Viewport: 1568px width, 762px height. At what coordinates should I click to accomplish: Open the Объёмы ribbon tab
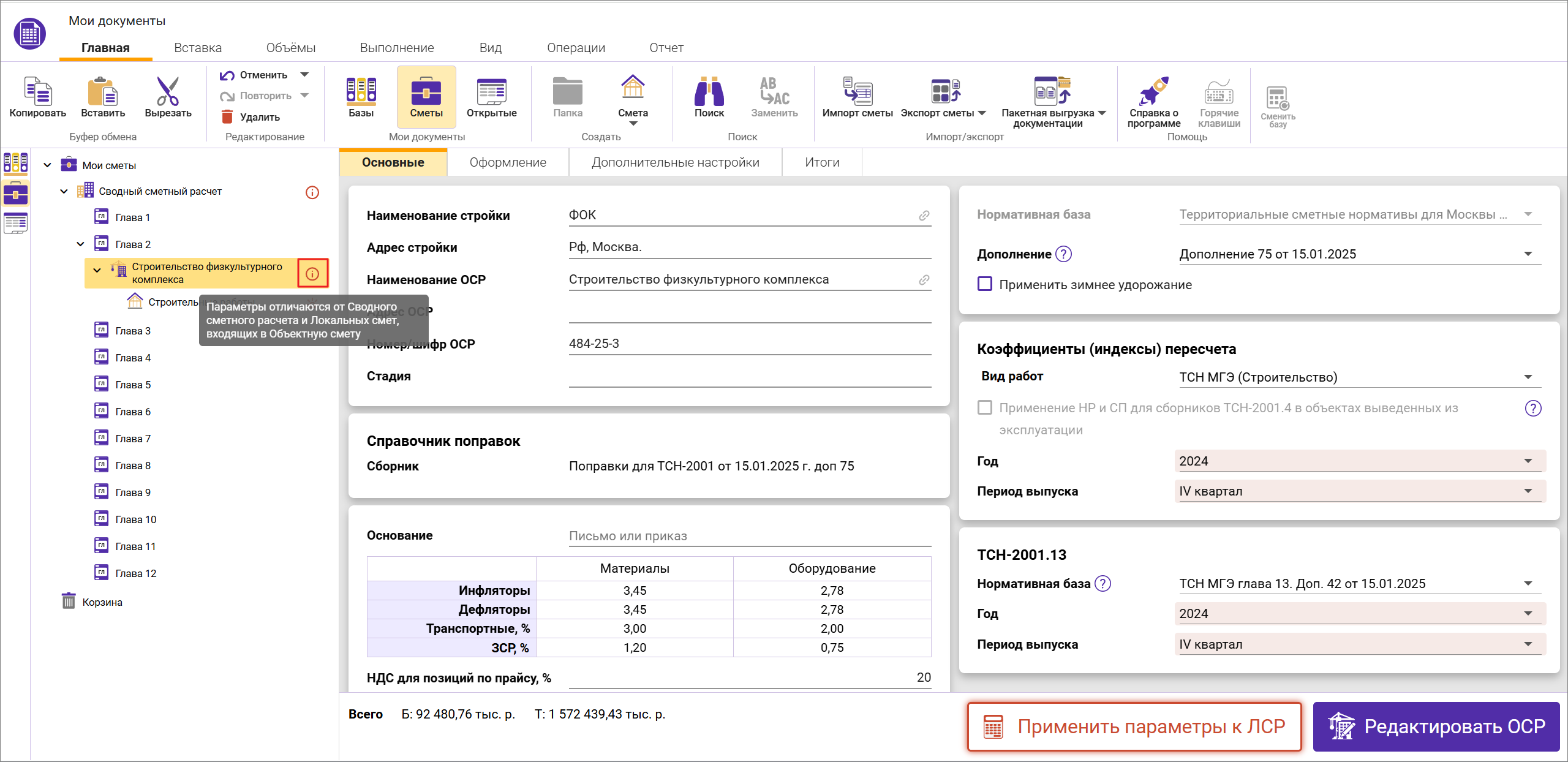290,48
